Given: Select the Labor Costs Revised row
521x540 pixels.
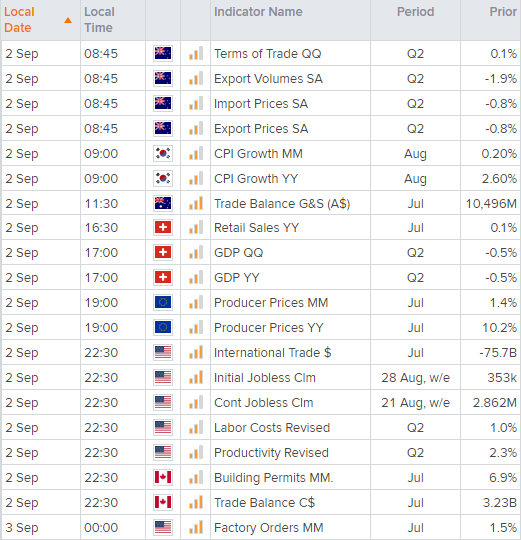Looking at the screenshot, I should pos(261,427).
